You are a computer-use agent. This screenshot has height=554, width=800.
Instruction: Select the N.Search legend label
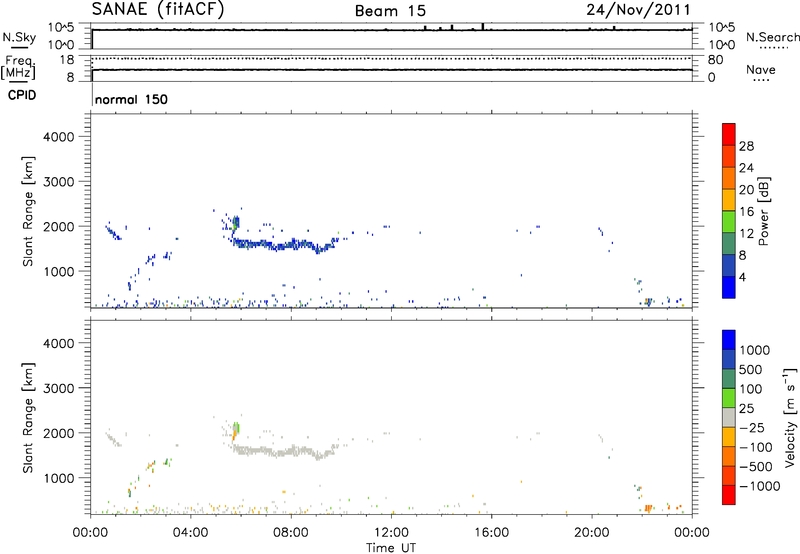click(x=772, y=37)
